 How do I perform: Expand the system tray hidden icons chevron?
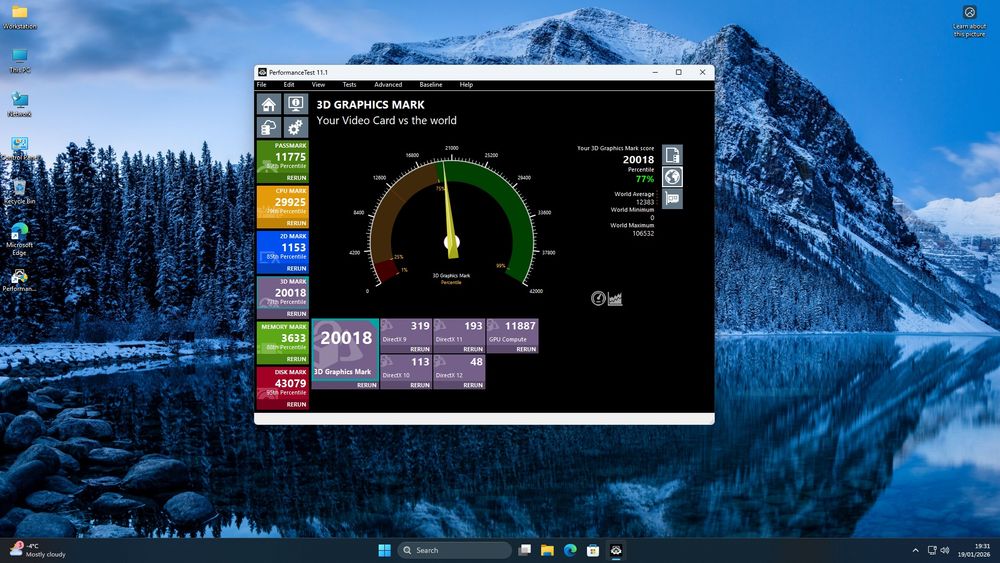[x=916, y=550]
